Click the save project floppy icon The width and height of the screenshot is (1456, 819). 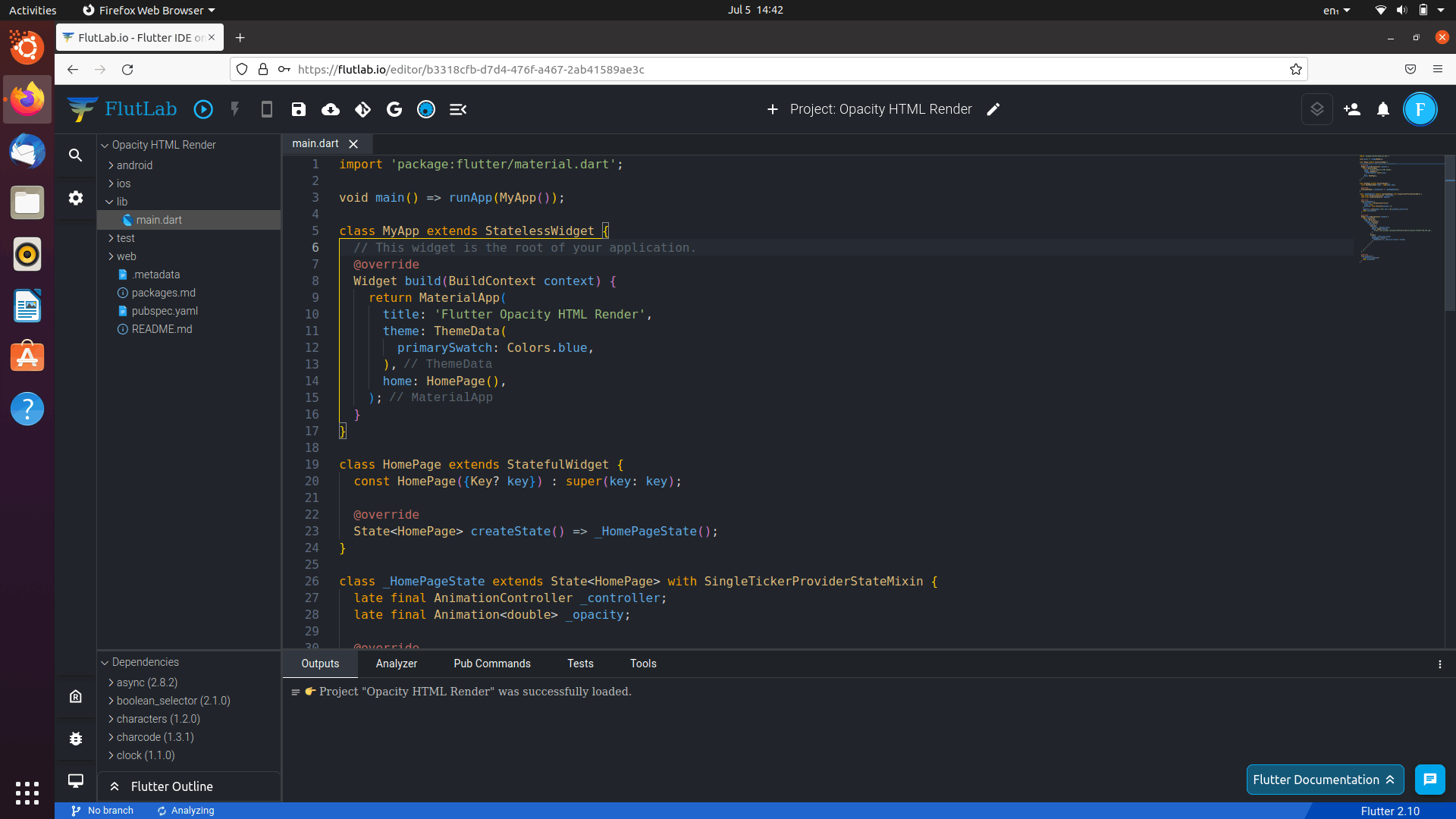(299, 109)
